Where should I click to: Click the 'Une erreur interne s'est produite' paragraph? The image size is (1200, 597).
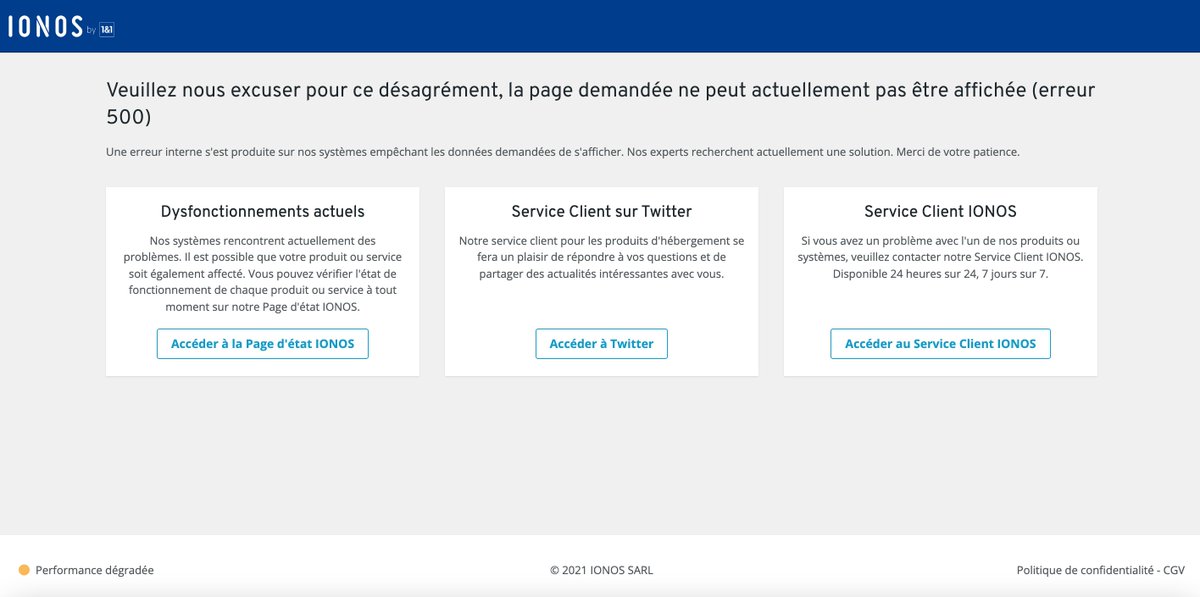click(x=563, y=152)
